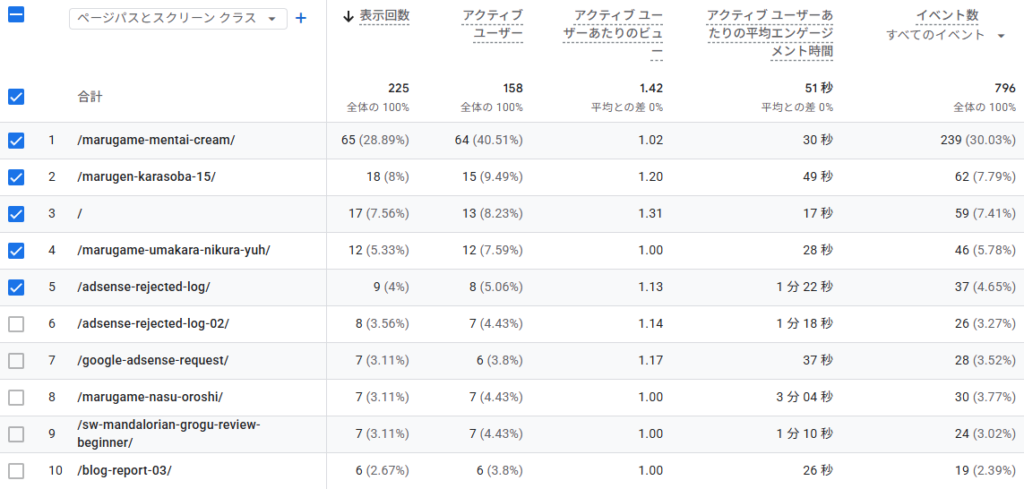This screenshot has height=489, width=1024.
Task: Check the /google-adsense-request/ row checkbox
Action: pyautogui.click(x=16, y=360)
